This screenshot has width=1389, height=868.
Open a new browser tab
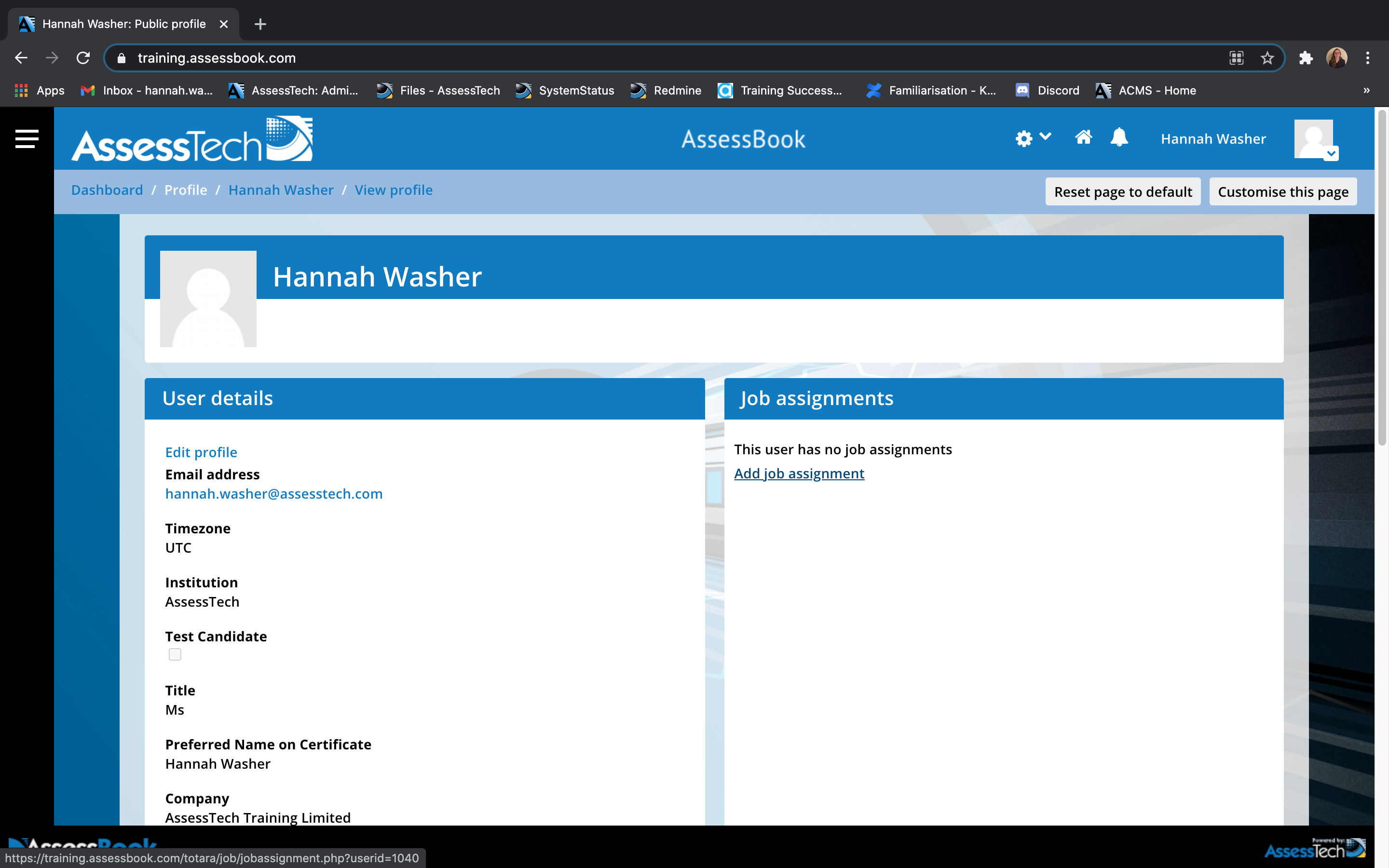260,24
